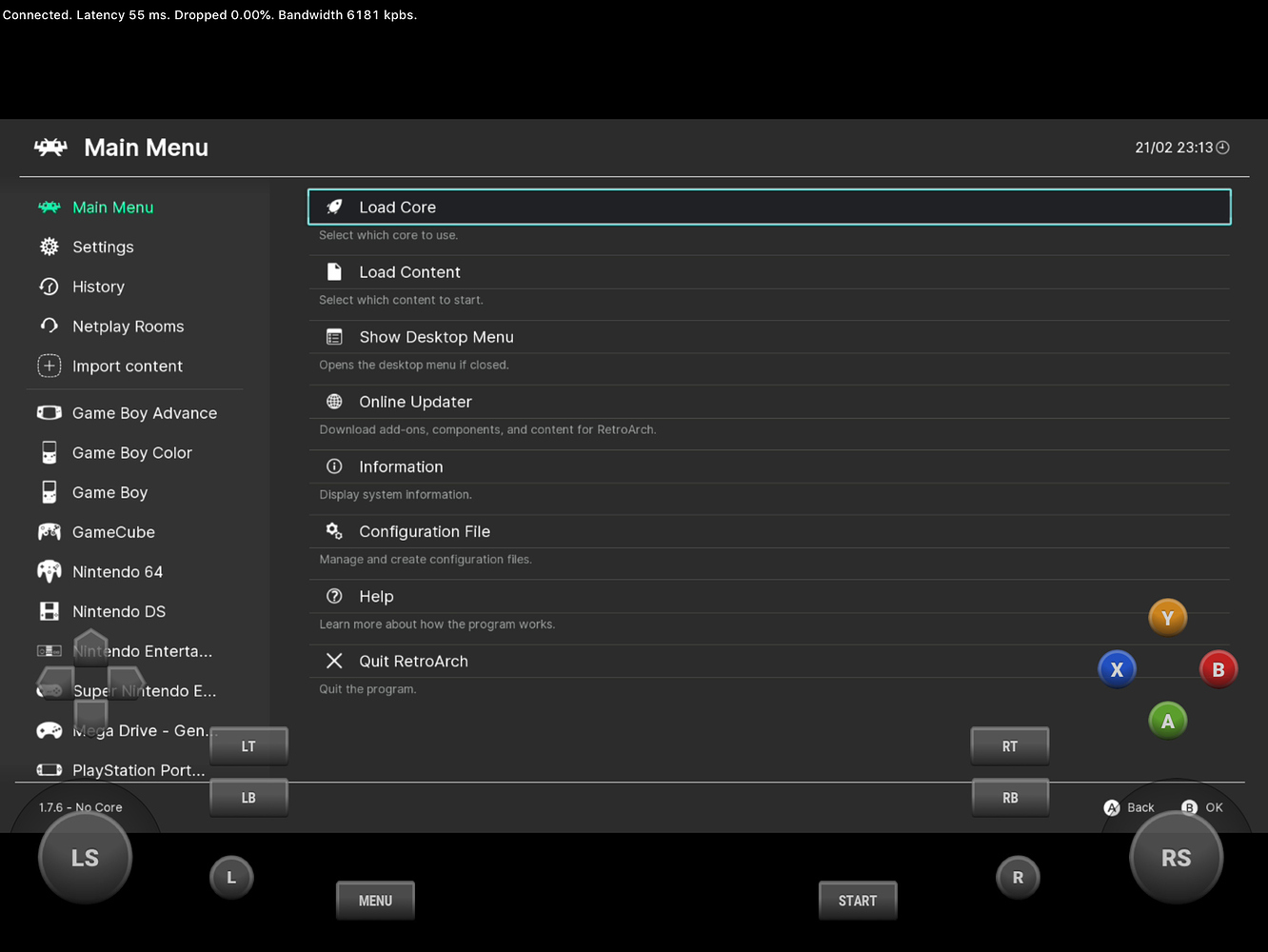Tap the blue X gamepad button

[x=1118, y=669]
